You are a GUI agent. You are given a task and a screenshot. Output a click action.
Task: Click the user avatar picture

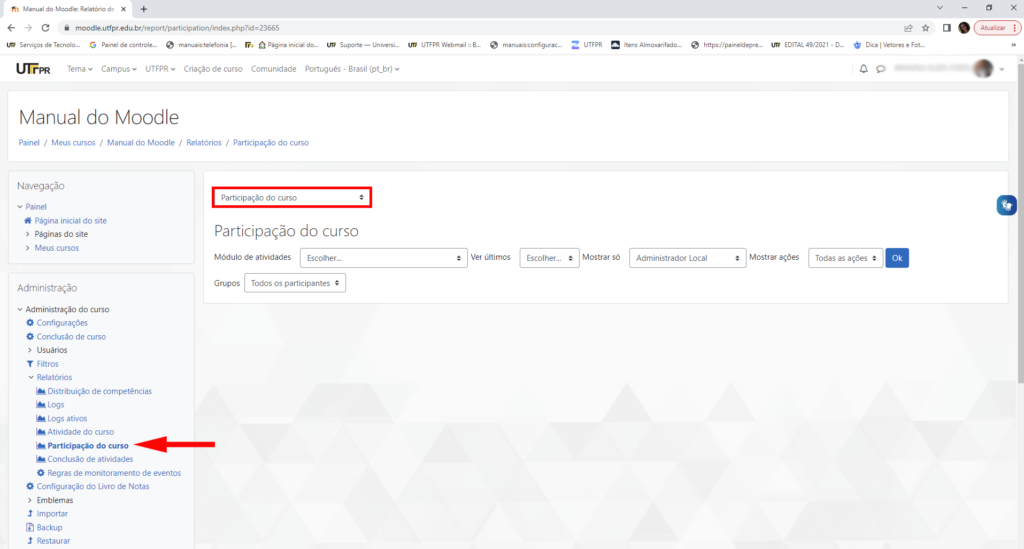point(983,69)
